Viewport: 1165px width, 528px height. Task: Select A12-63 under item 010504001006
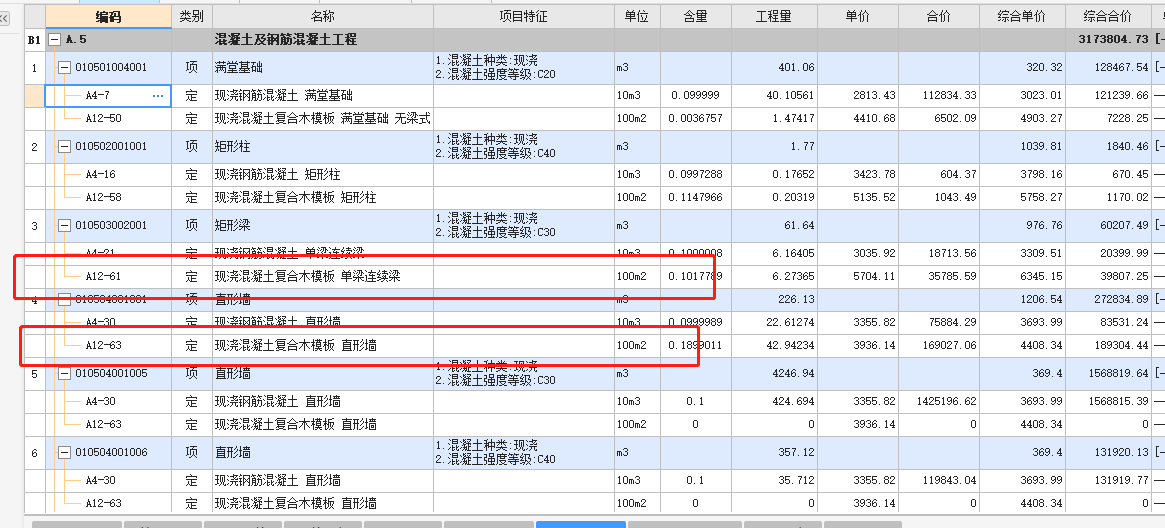coord(104,503)
